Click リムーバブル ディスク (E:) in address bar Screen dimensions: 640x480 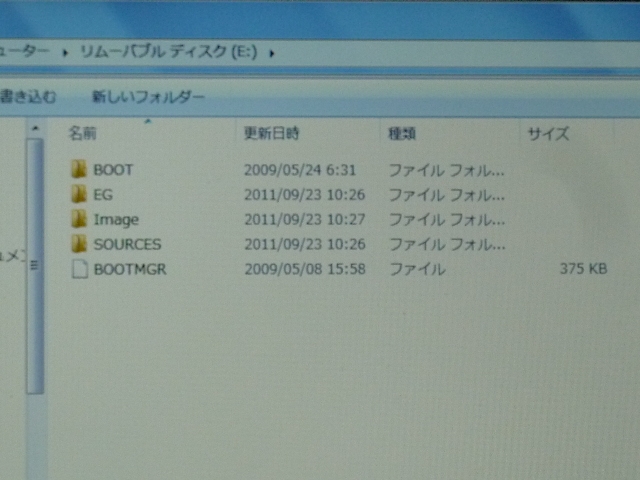tap(169, 52)
